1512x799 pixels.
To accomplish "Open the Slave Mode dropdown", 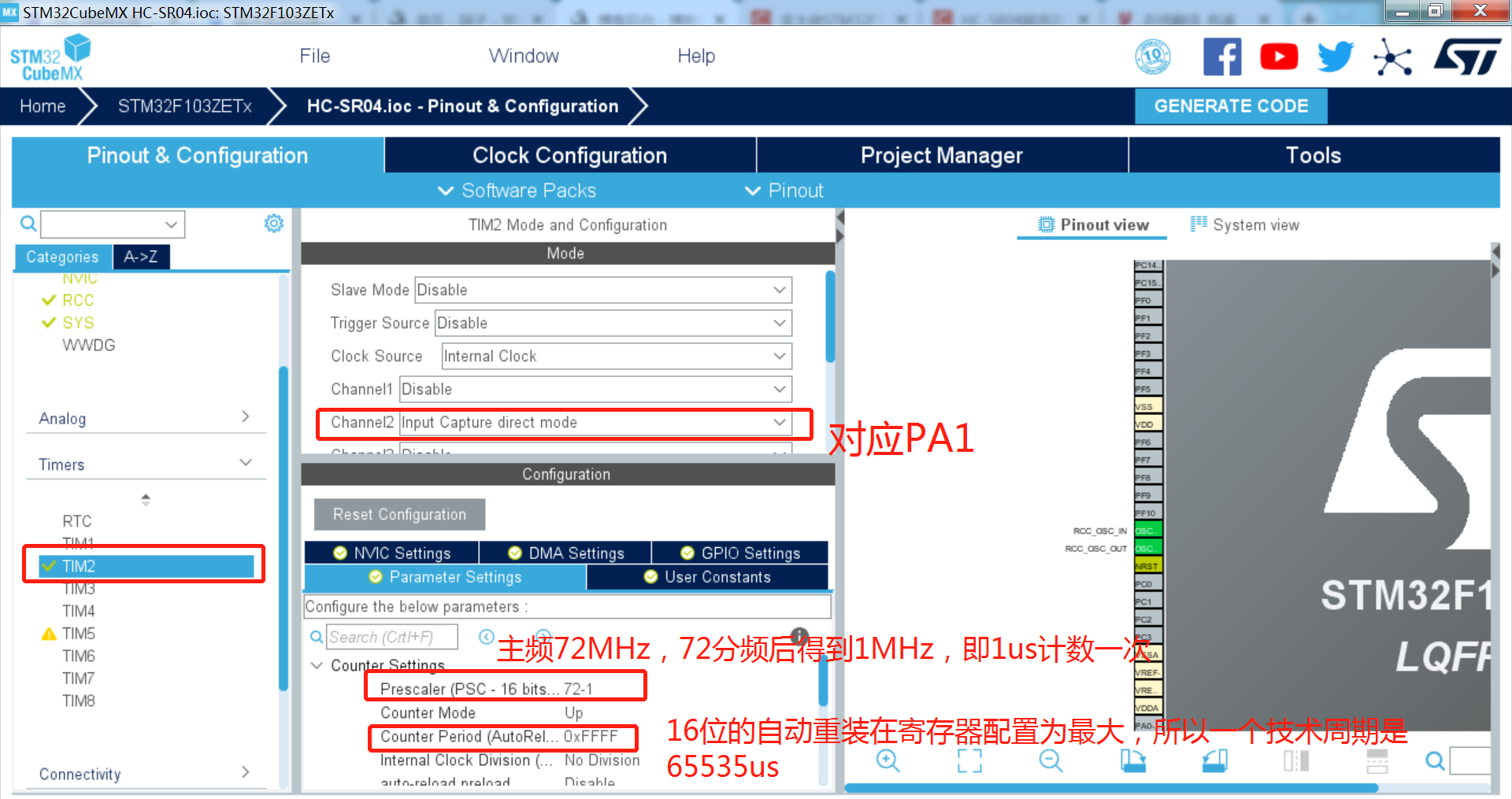I will [x=603, y=290].
